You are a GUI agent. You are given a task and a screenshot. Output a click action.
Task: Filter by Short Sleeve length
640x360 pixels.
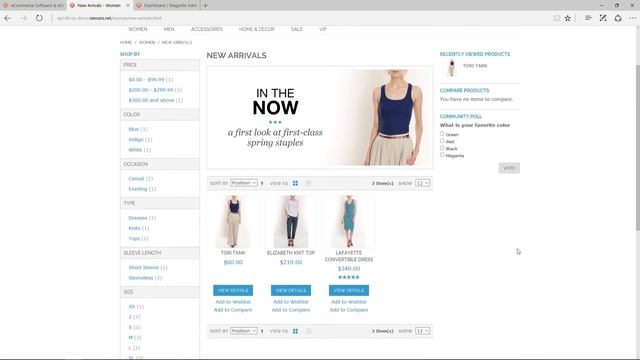[144, 267]
